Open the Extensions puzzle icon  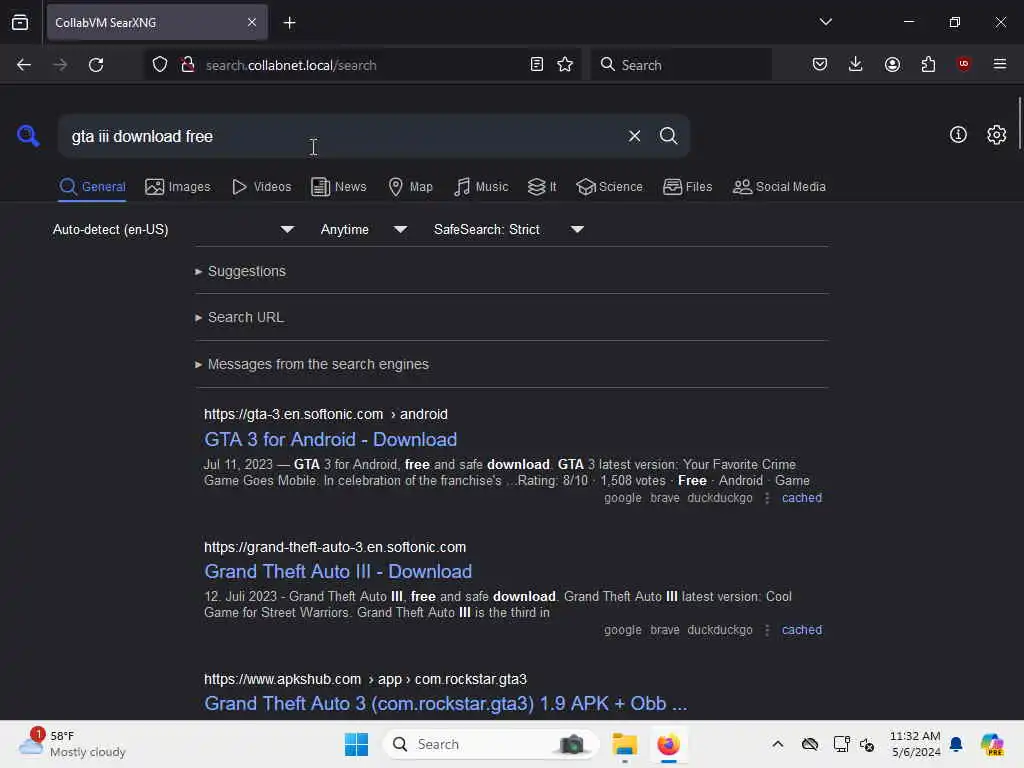click(928, 64)
